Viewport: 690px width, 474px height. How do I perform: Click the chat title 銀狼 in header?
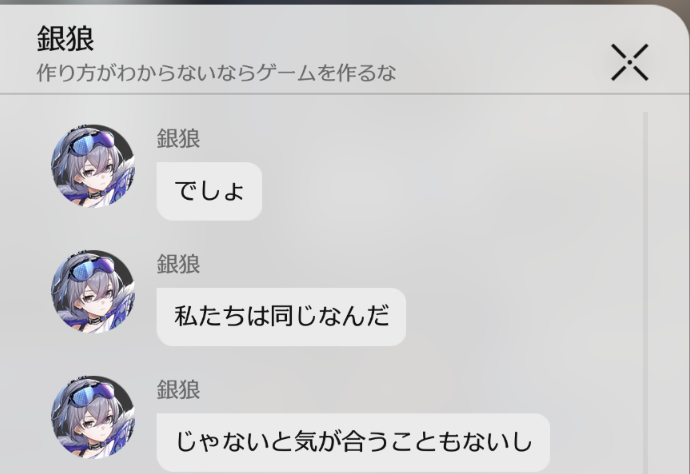tap(65, 38)
